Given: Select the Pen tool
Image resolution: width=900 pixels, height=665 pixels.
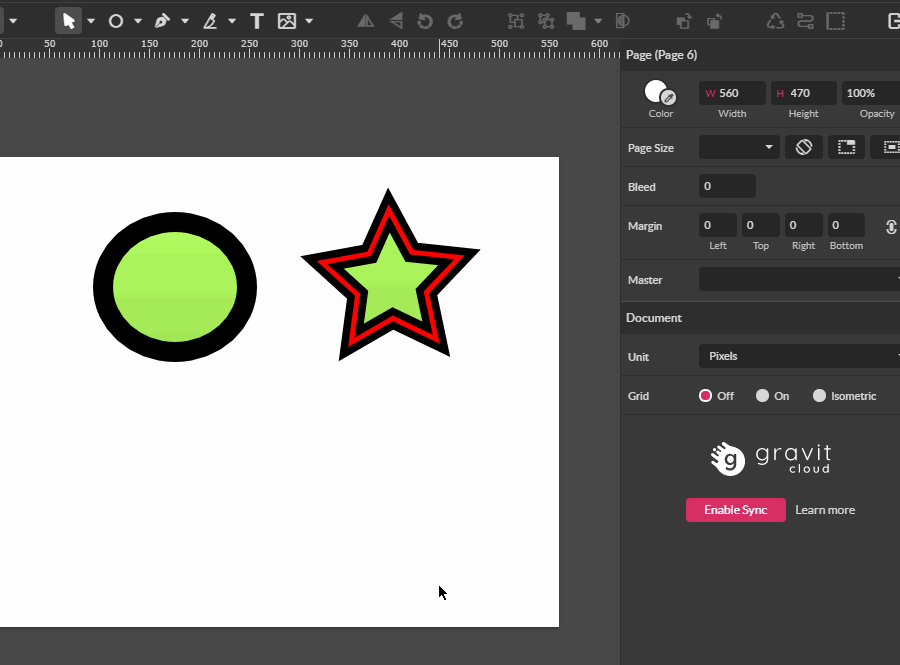Looking at the screenshot, I should point(162,20).
